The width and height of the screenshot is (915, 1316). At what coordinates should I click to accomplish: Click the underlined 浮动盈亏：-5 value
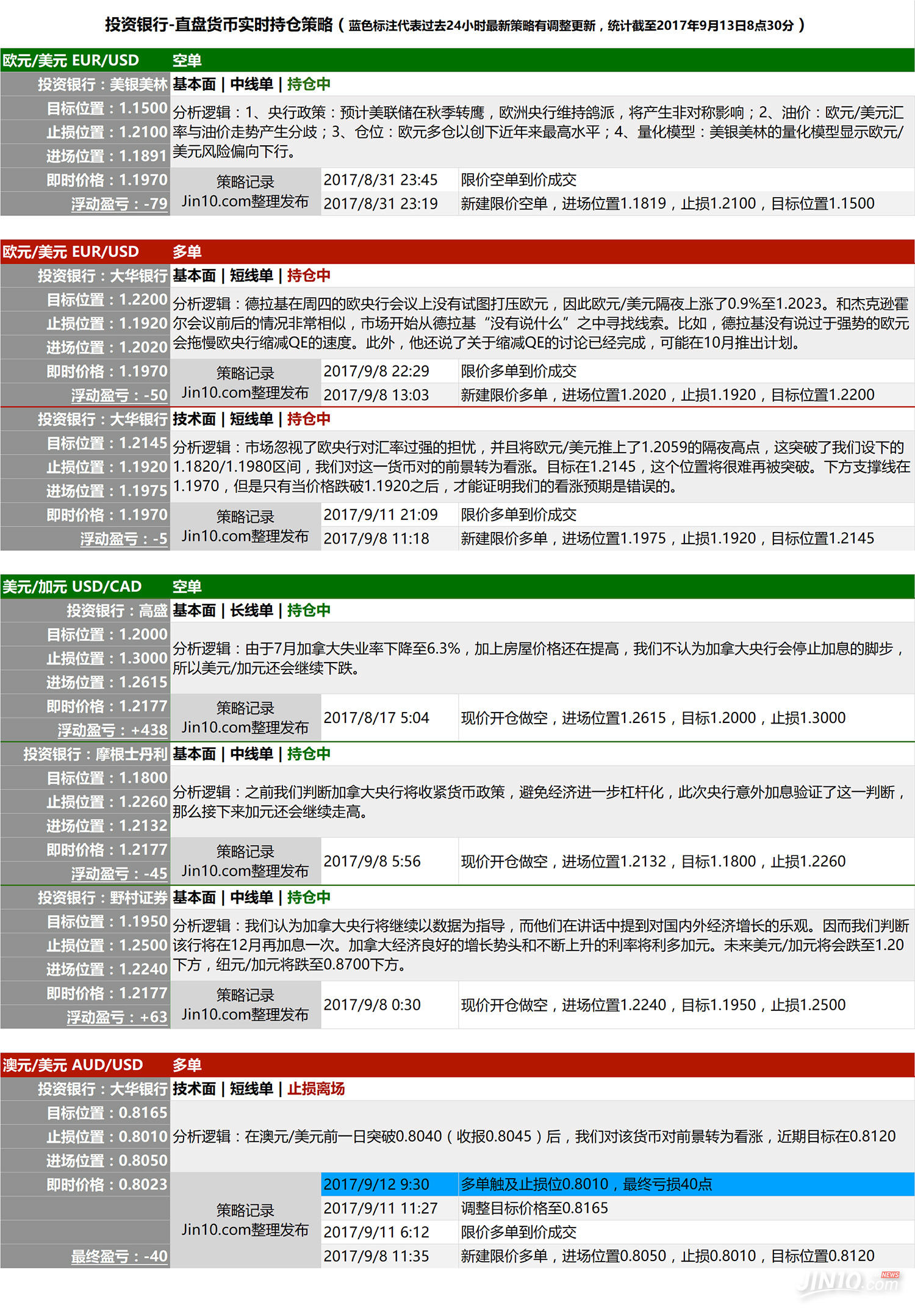[x=124, y=539]
